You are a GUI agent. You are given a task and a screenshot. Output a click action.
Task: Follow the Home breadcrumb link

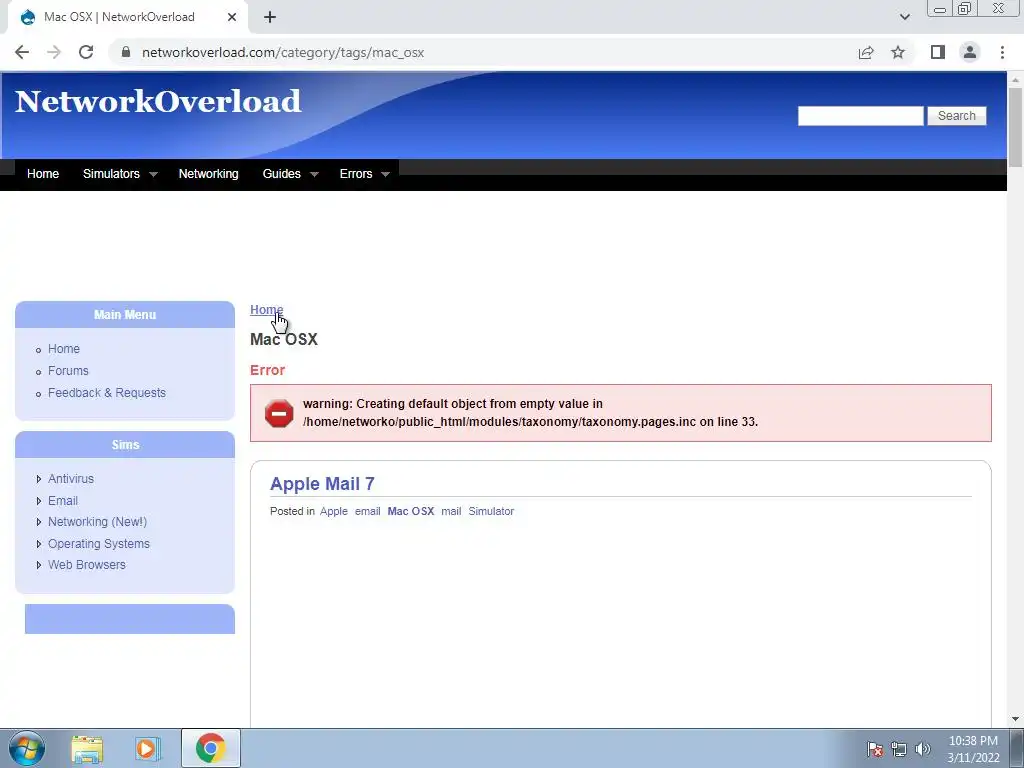(x=266, y=310)
